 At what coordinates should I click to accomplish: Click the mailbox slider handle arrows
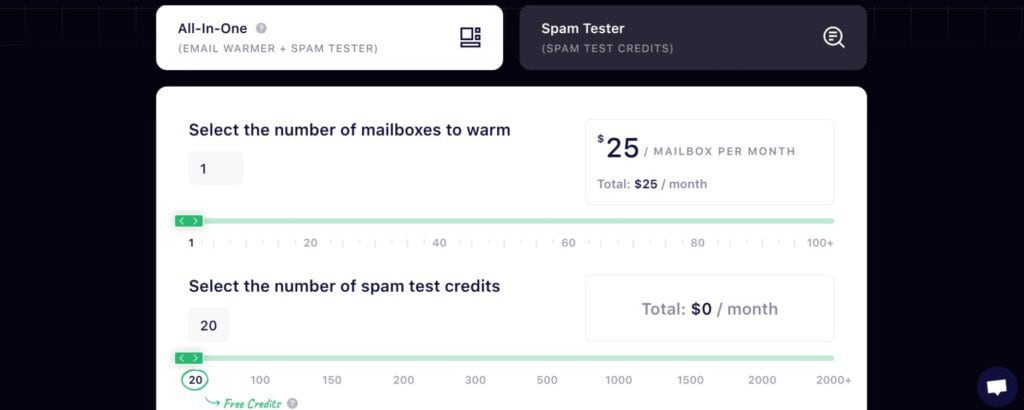(189, 221)
